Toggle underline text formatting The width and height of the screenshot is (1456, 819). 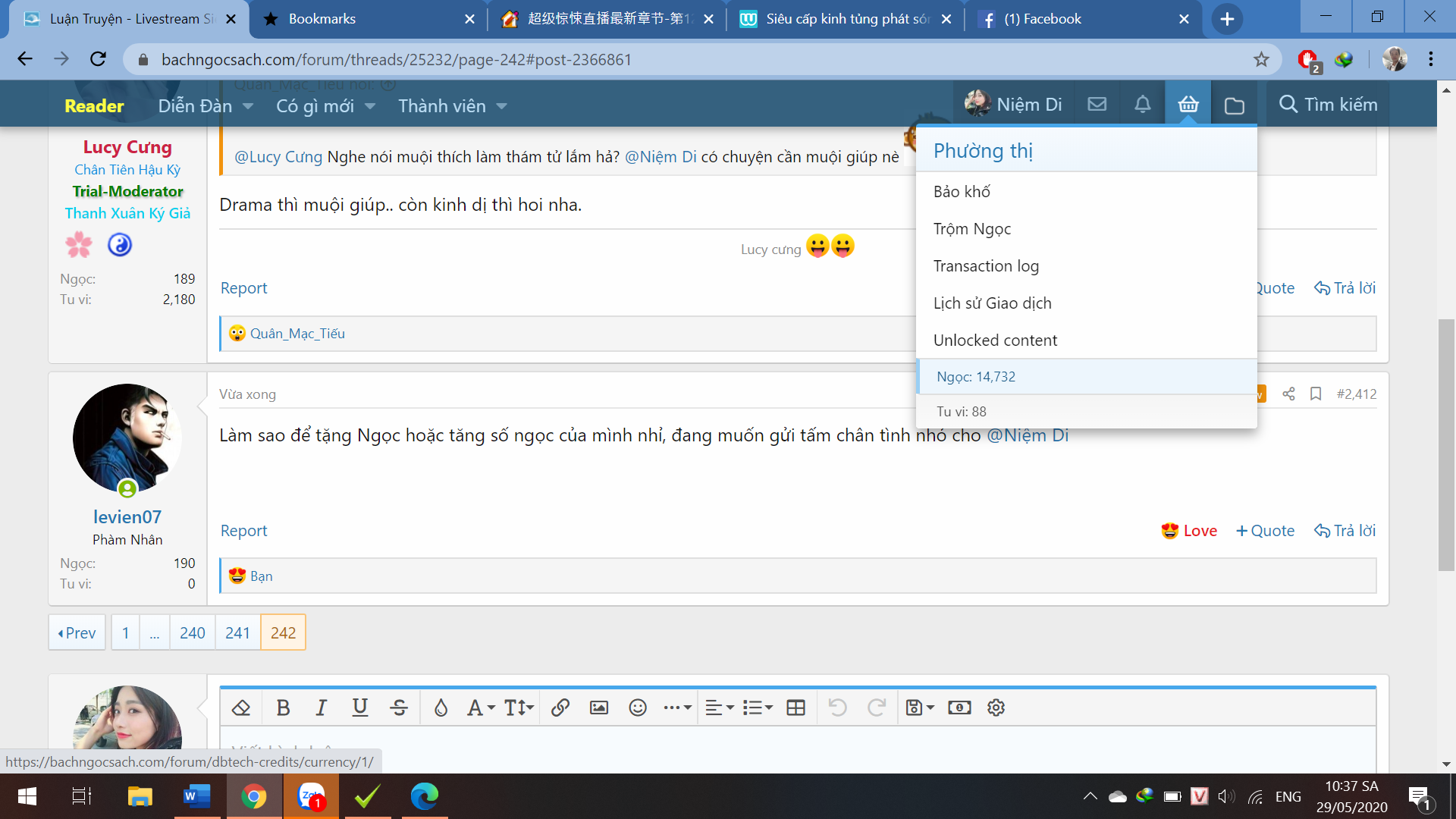[x=359, y=708]
